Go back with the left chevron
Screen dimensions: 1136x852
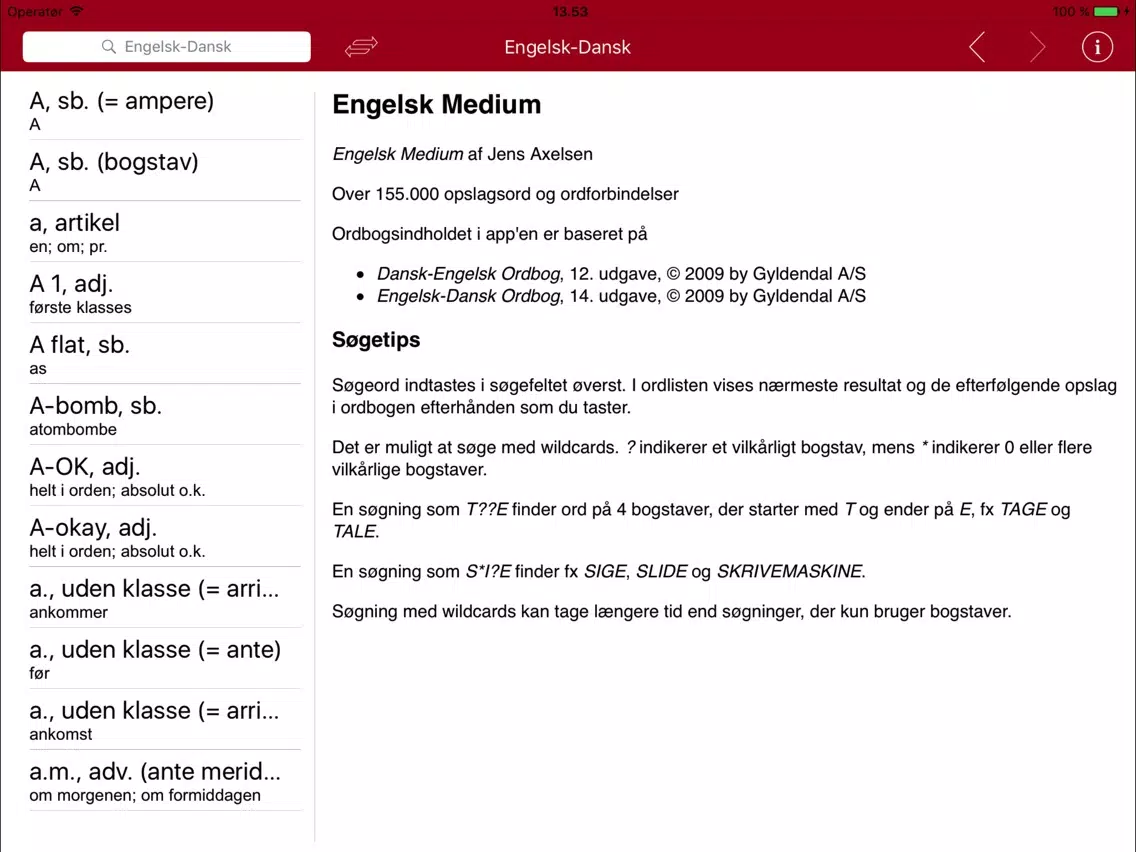(977, 48)
